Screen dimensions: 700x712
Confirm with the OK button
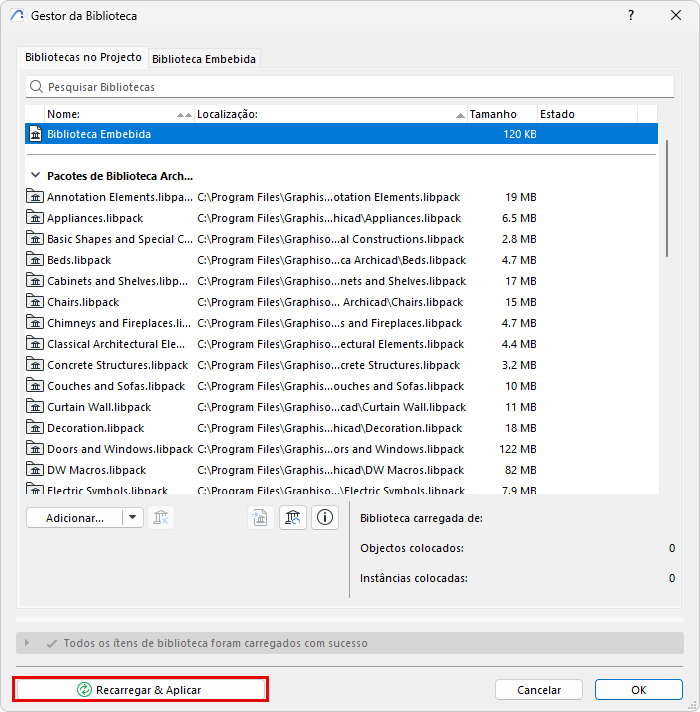click(639, 690)
